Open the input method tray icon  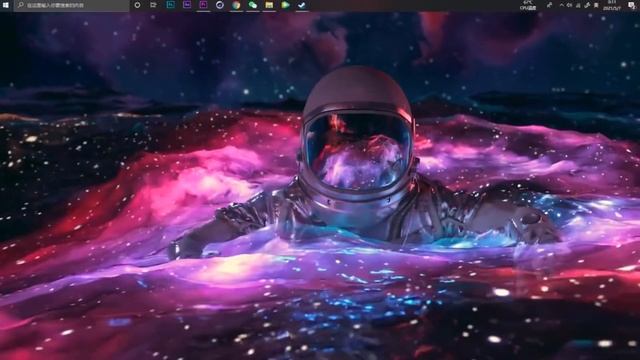click(x=596, y=5)
